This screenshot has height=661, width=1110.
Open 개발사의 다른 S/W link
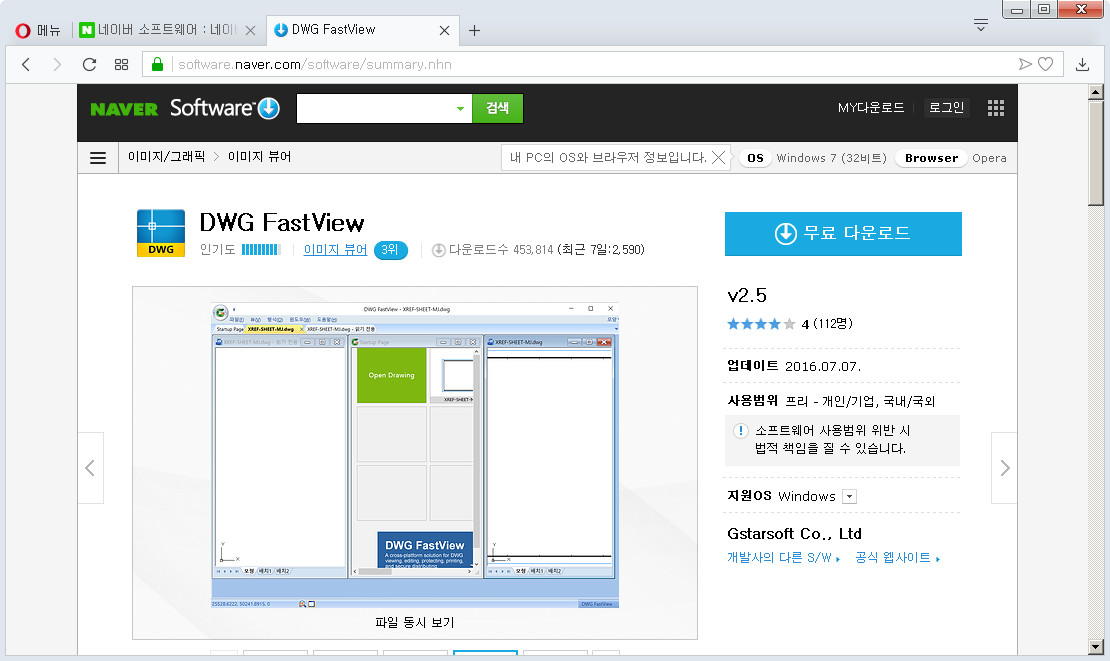coord(783,558)
